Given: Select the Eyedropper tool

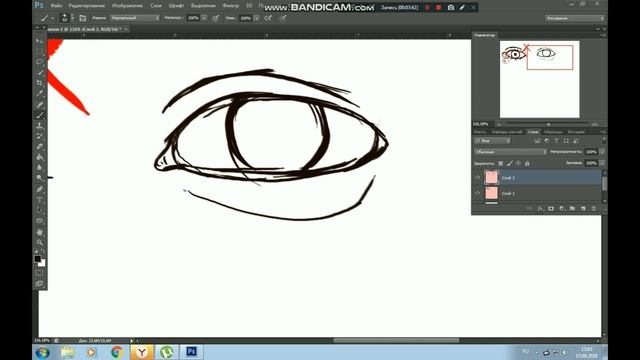Looking at the screenshot, I should (x=40, y=93).
